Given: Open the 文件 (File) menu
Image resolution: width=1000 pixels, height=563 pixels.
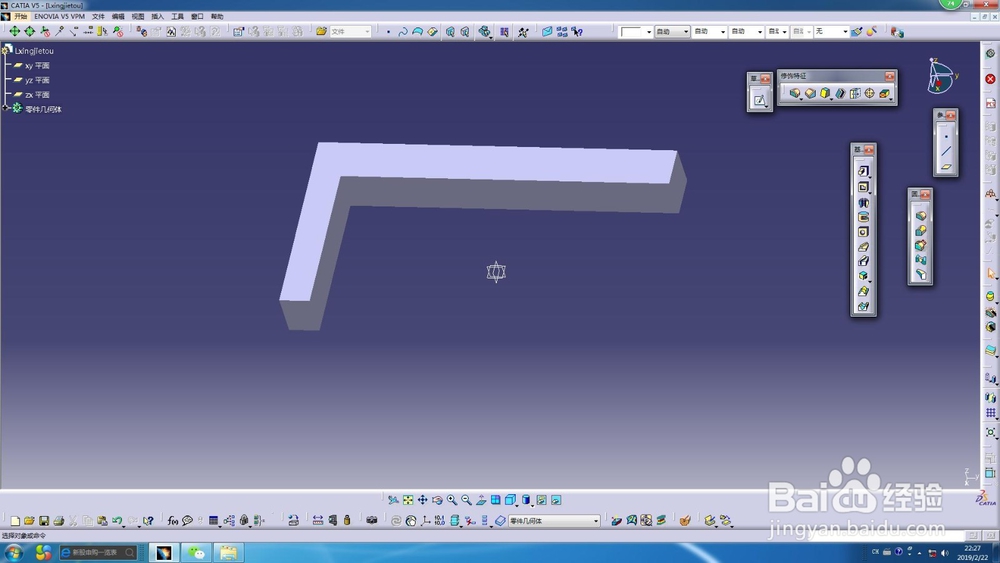Looking at the screenshot, I should 98,16.
